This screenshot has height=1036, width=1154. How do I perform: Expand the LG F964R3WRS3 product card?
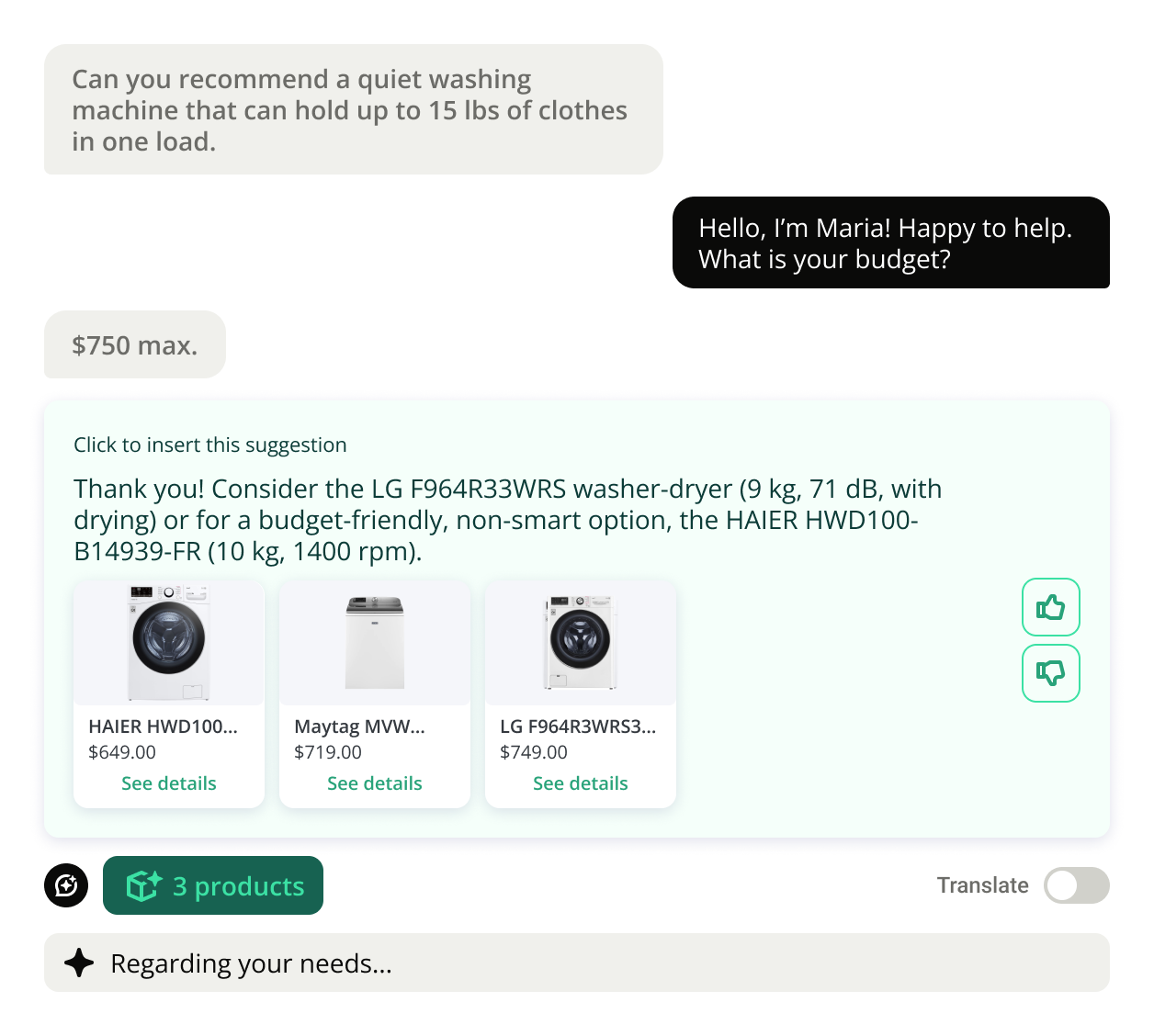pos(580,783)
